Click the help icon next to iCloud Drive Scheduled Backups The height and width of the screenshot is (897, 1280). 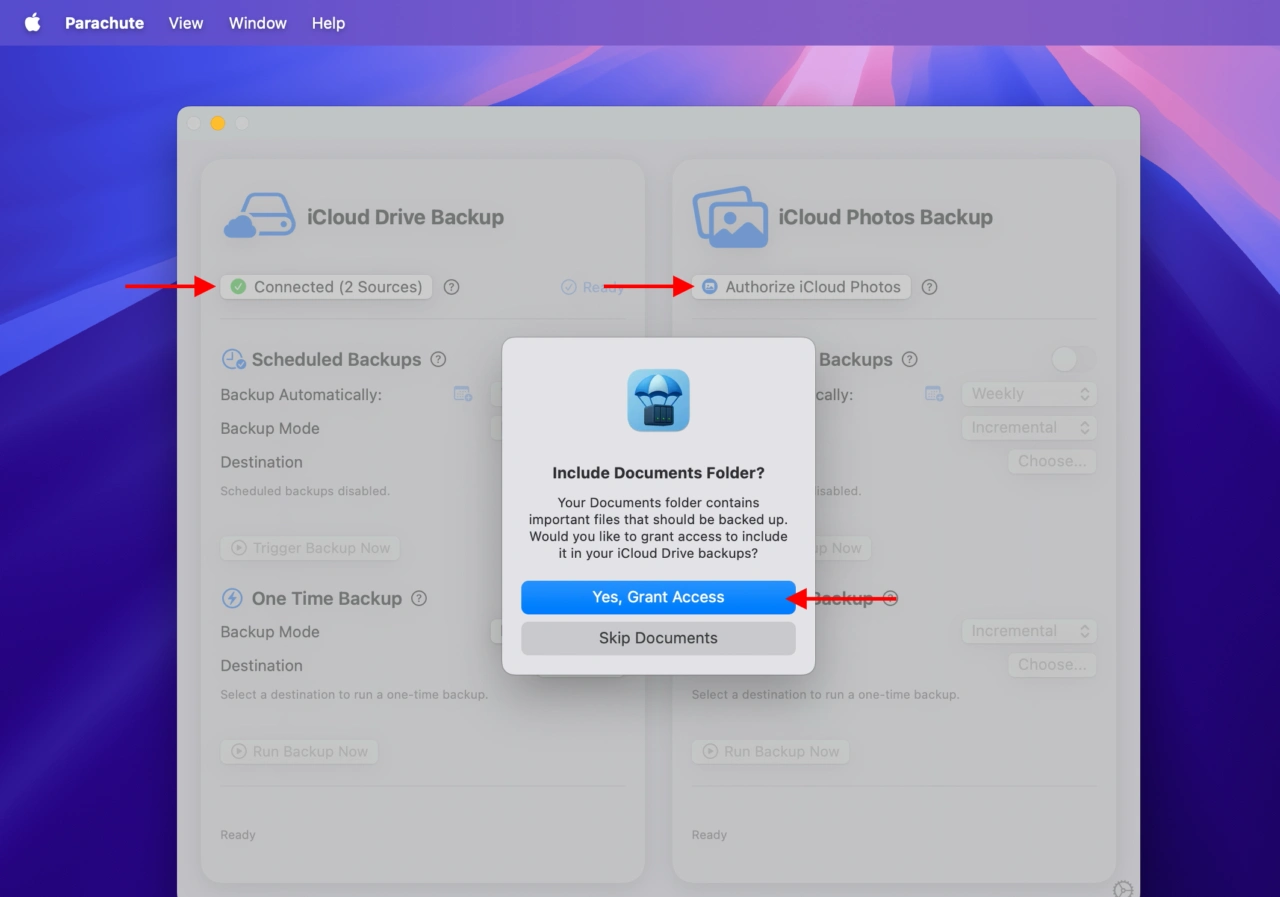click(x=438, y=359)
